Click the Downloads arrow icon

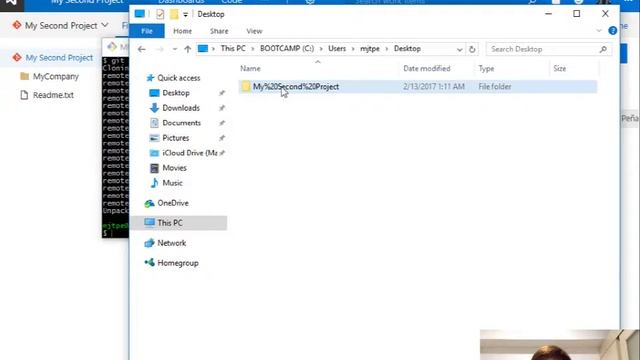click(154, 108)
